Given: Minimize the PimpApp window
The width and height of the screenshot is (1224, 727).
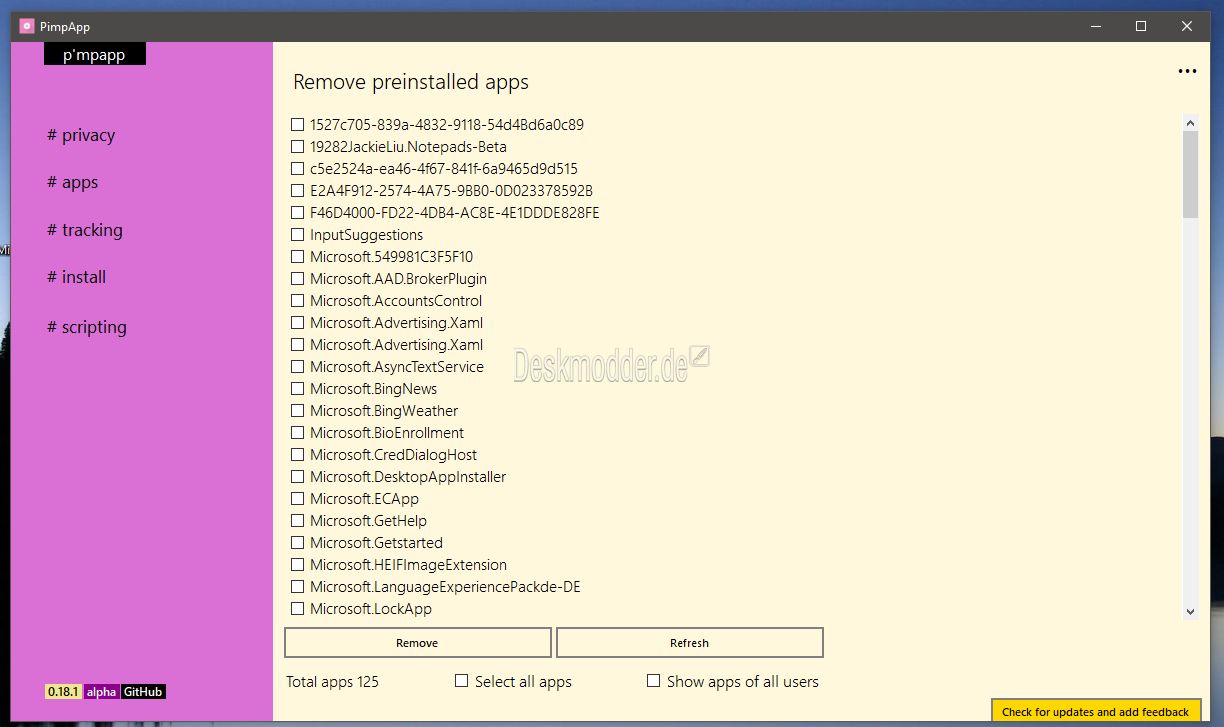Looking at the screenshot, I should coord(1095,26).
